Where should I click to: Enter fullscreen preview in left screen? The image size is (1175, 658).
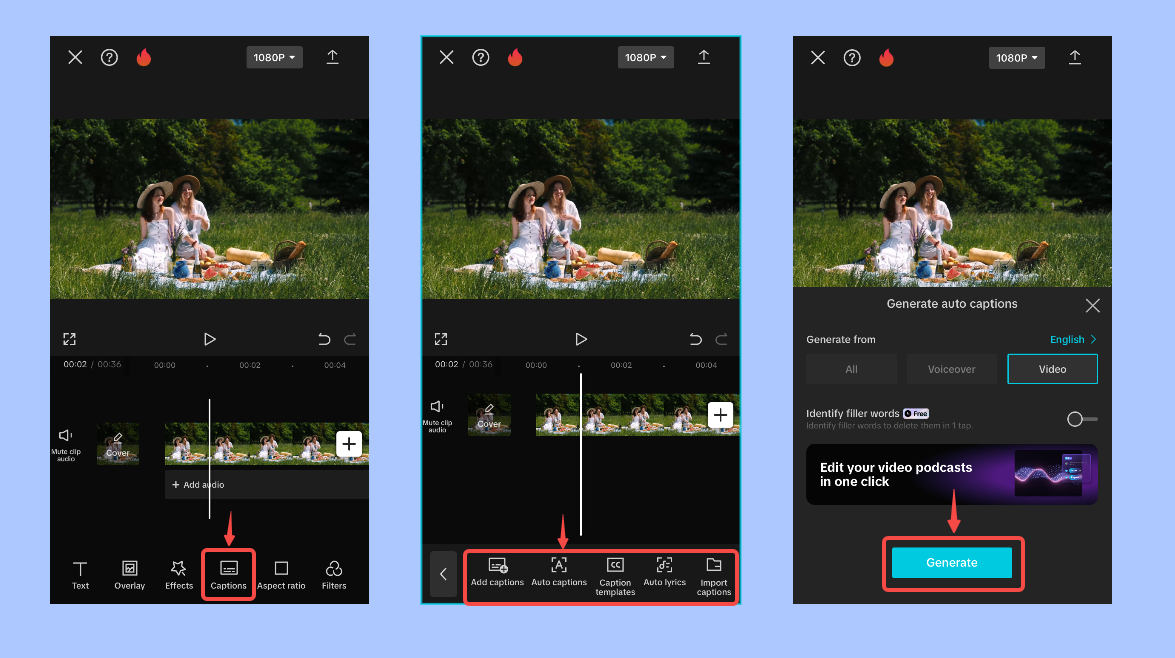point(70,339)
